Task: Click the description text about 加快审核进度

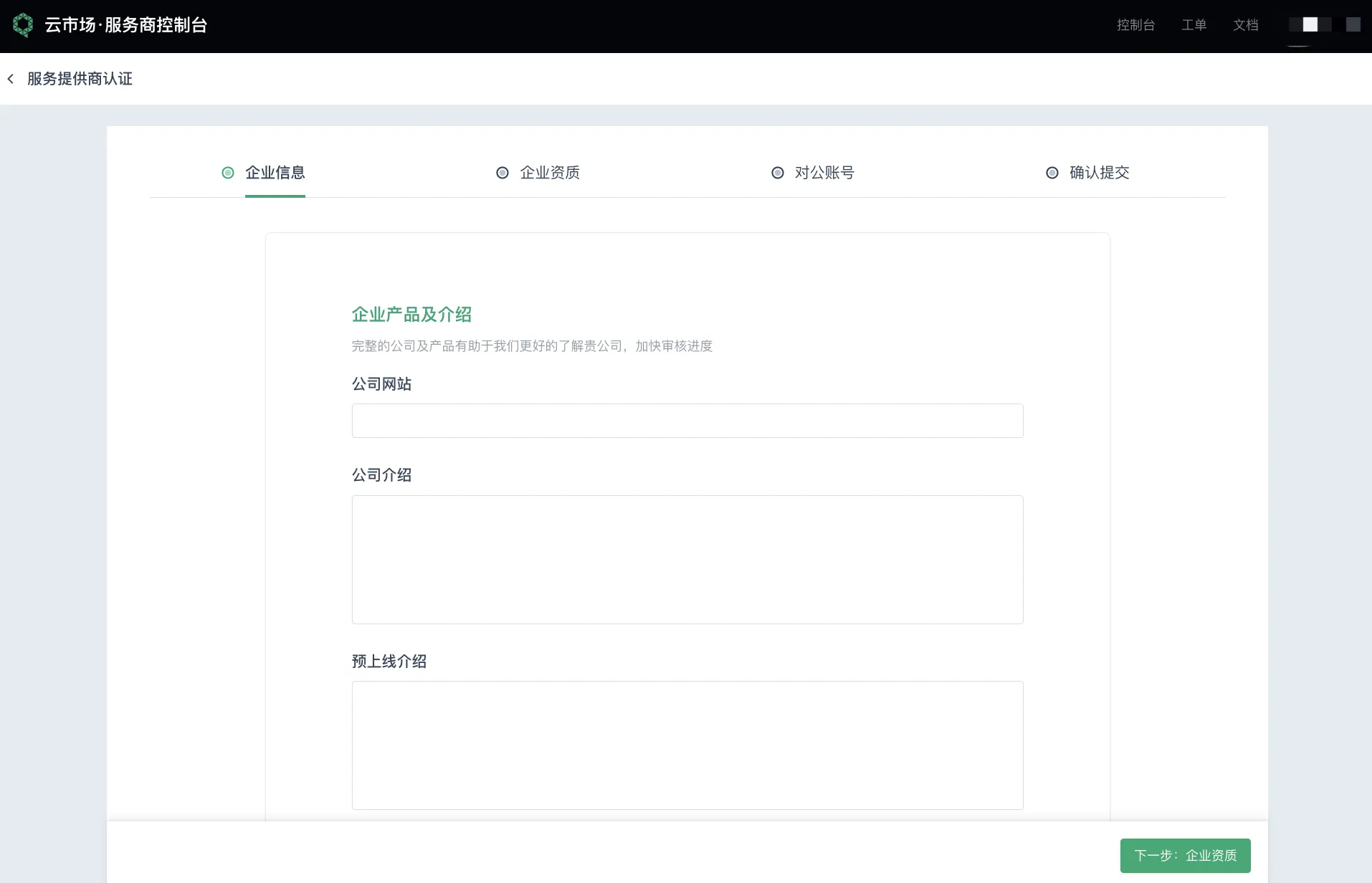Action: [x=532, y=346]
